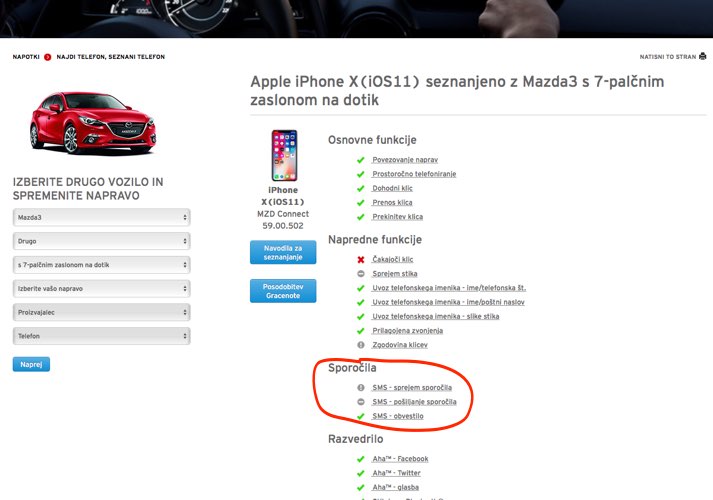Open the Sprejem stika link
This screenshot has height=500, width=713.
pos(395,274)
